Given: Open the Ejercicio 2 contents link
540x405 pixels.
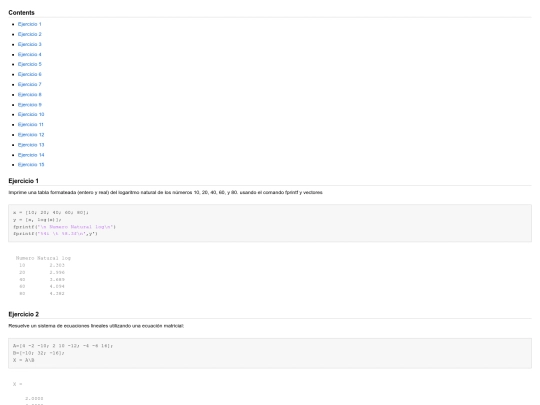Looking at the screenshot, I should (30, 34).
